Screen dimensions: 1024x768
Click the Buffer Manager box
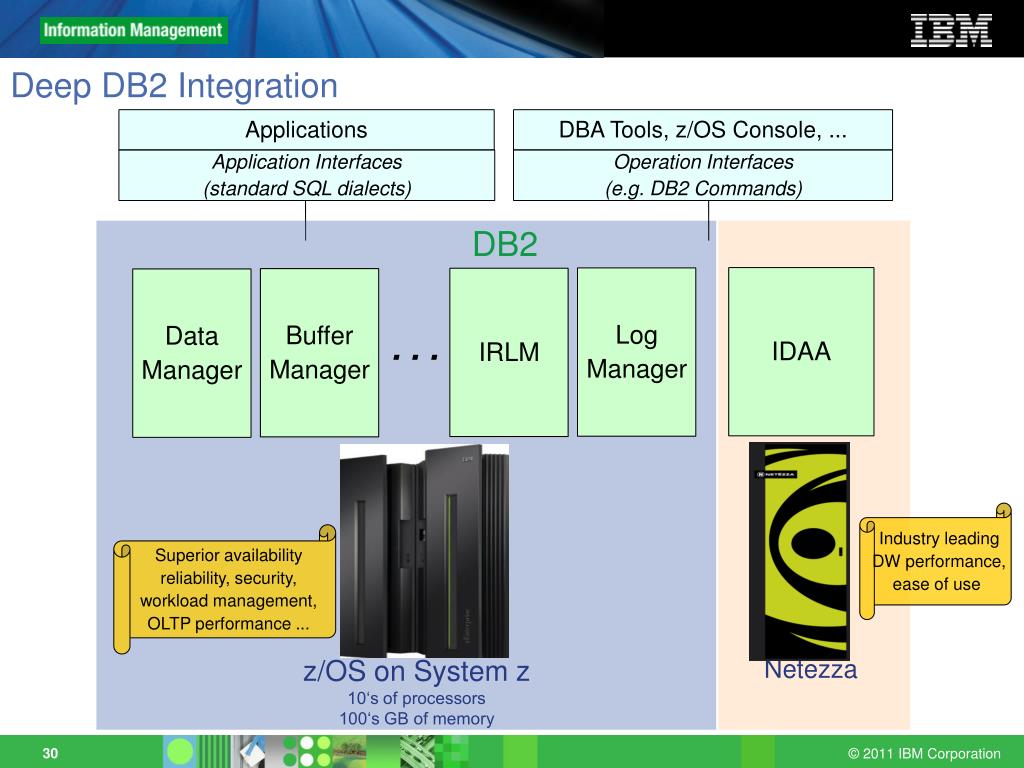[319, 352]
